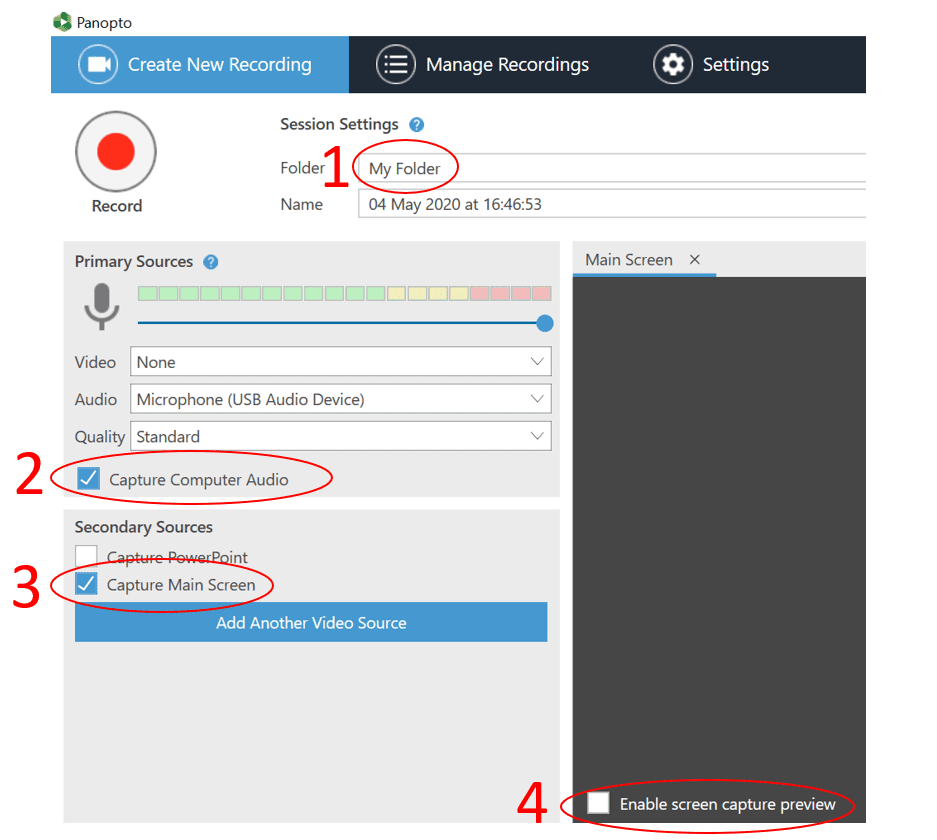Click the red Record button
The image size is (937, 840).
click(116, 151)
